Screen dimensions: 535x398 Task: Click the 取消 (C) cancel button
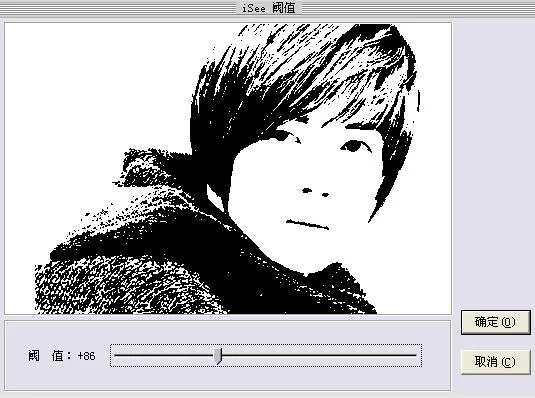coord(495,362)
